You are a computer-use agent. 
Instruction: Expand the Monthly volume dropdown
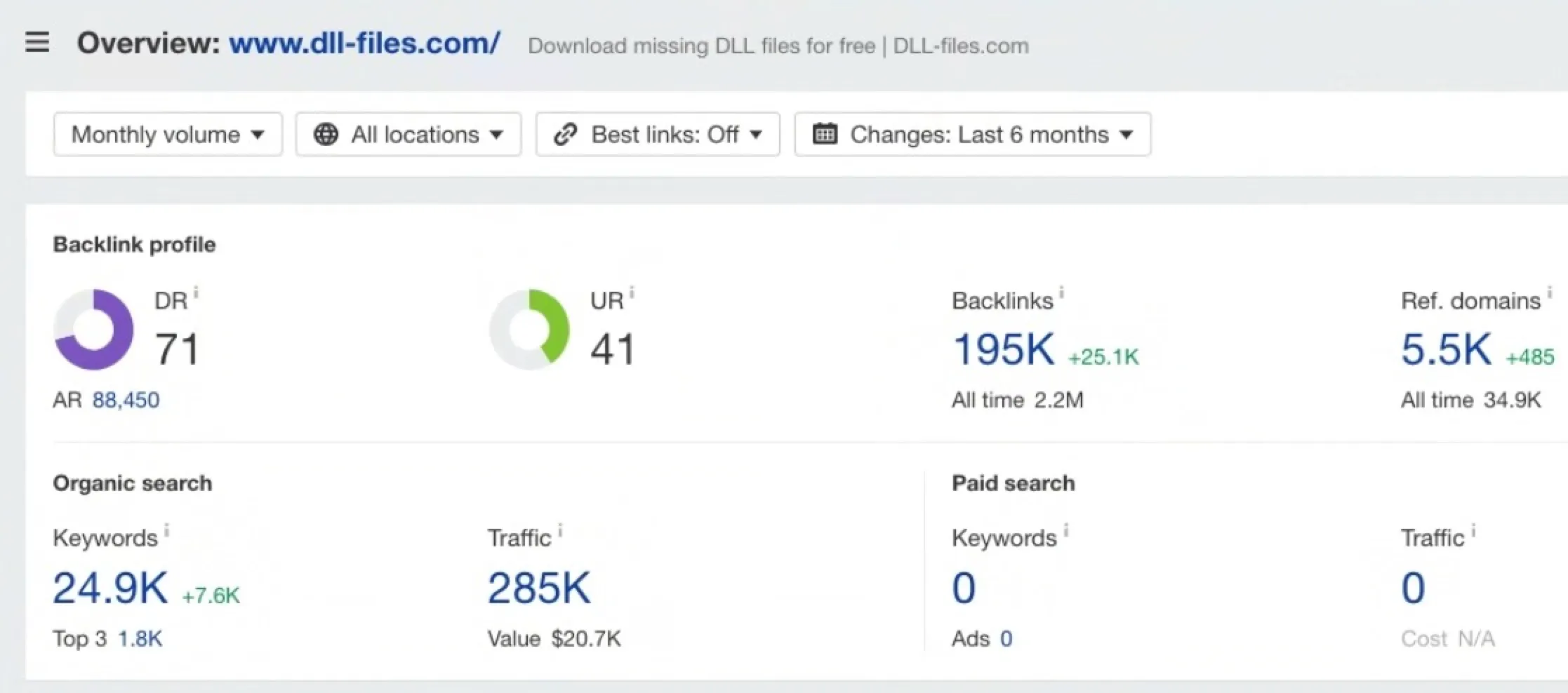pyautogui.click(x=168, y=134)
